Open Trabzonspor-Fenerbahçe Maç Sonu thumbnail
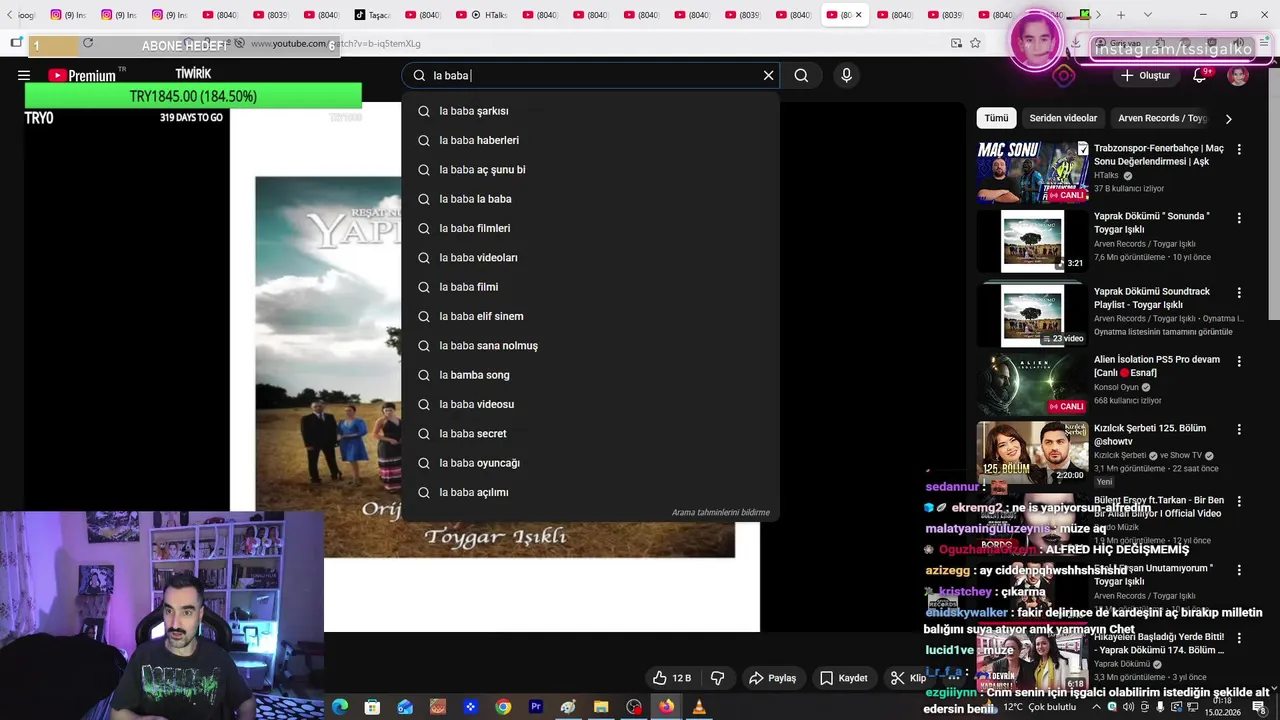This screenshot has height=720, width=1280. click(1032, 172)
